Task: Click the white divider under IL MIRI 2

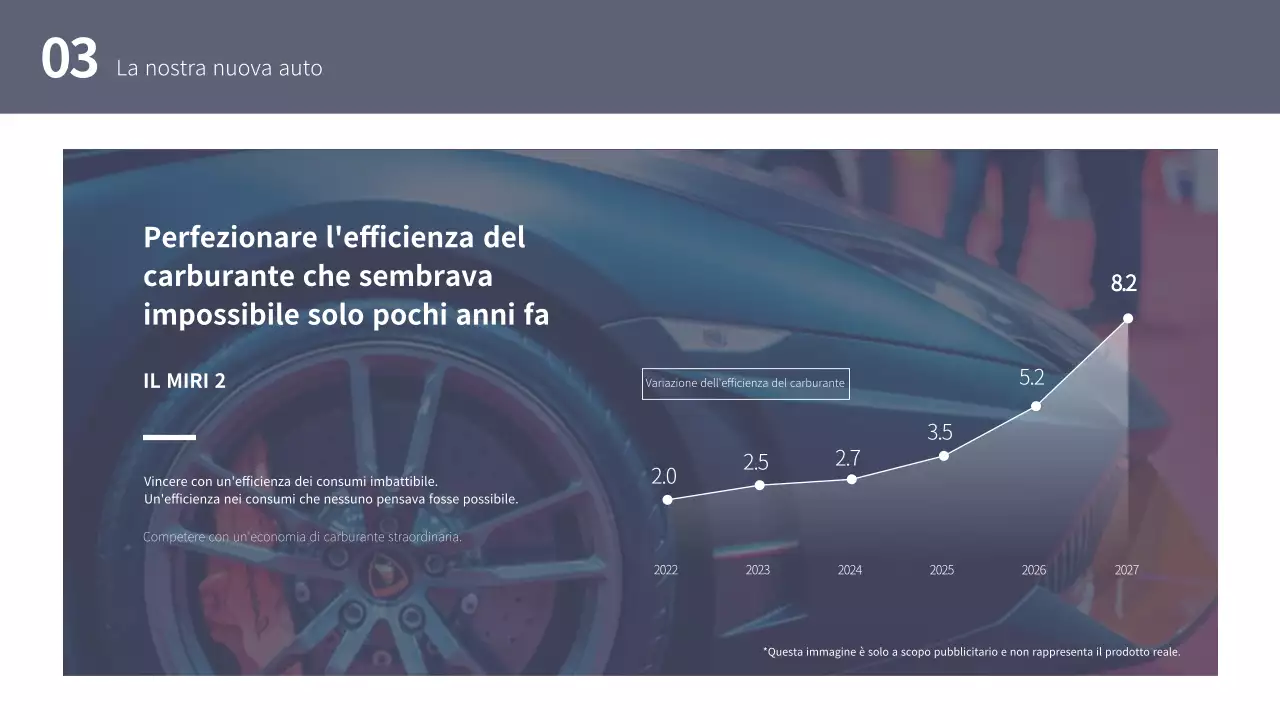Action: pyautogui.click(x=168, y=437)
